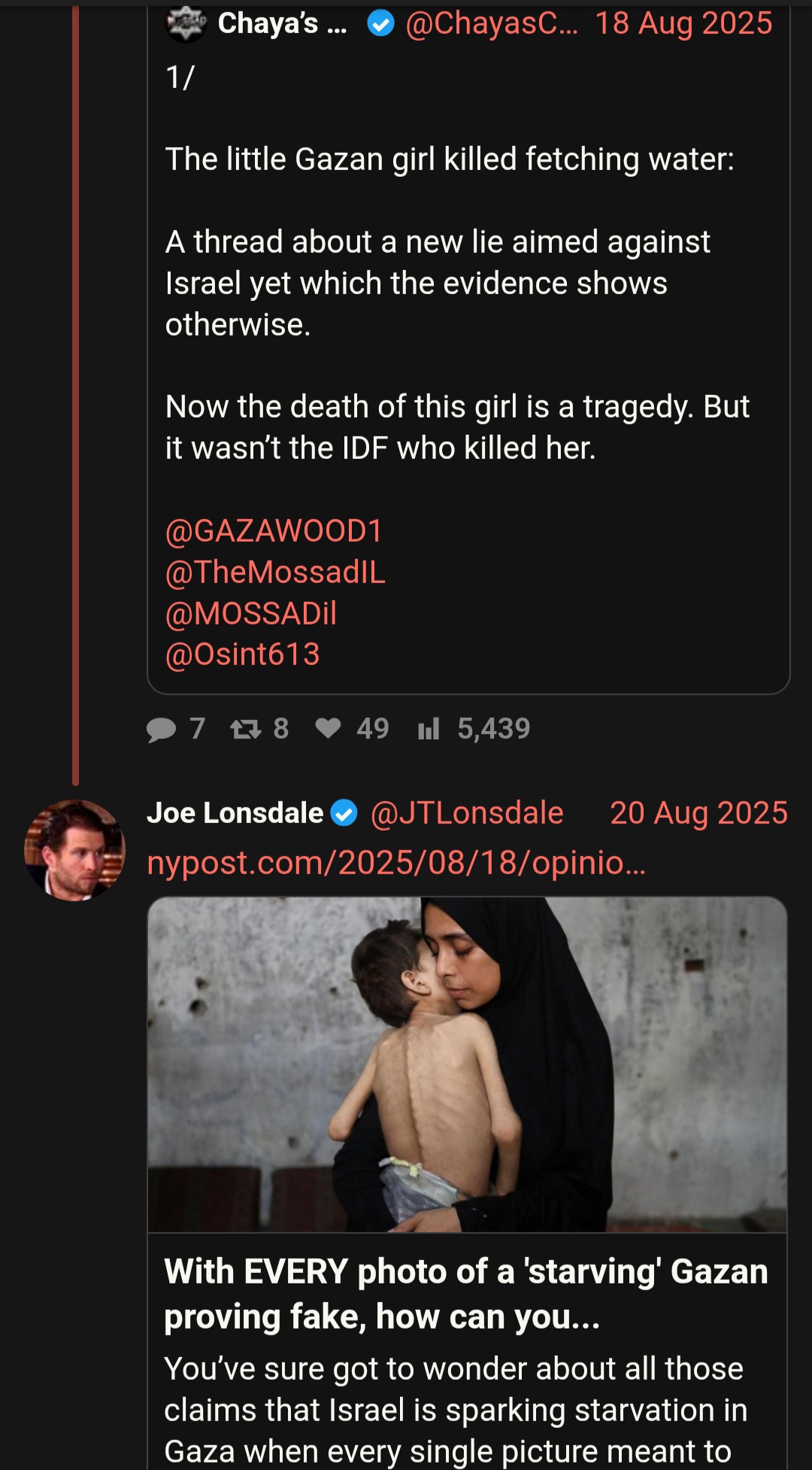
Task: Click the retweet arrows icon
Action: click(245, 729)
